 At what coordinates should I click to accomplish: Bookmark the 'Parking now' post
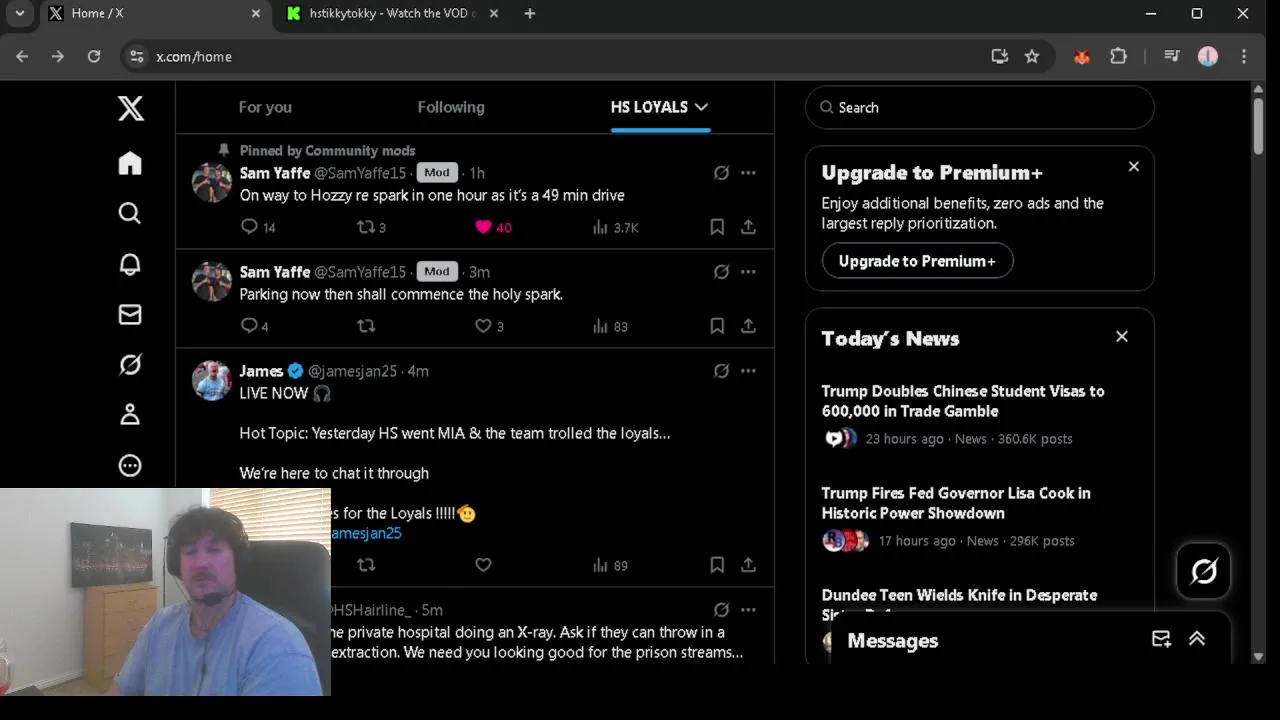tap(717, 326)
